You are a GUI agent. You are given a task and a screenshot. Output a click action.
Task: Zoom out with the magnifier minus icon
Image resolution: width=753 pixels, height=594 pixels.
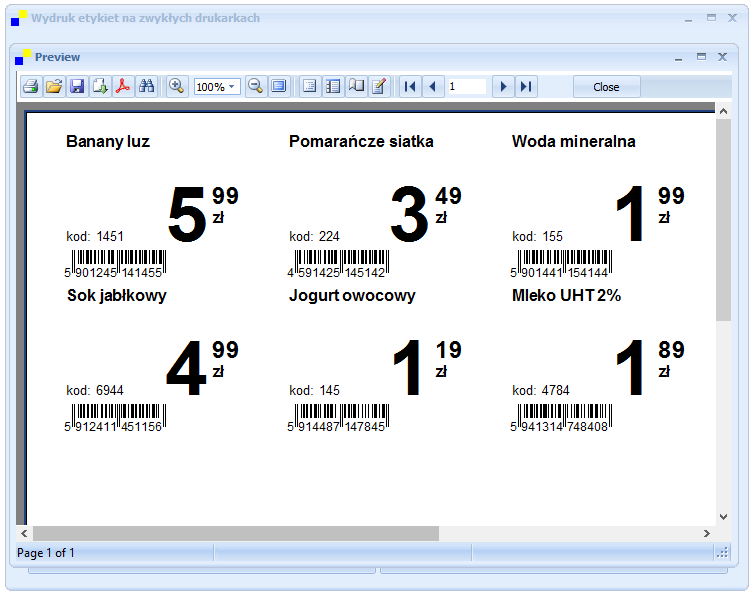tap(255, 87)
